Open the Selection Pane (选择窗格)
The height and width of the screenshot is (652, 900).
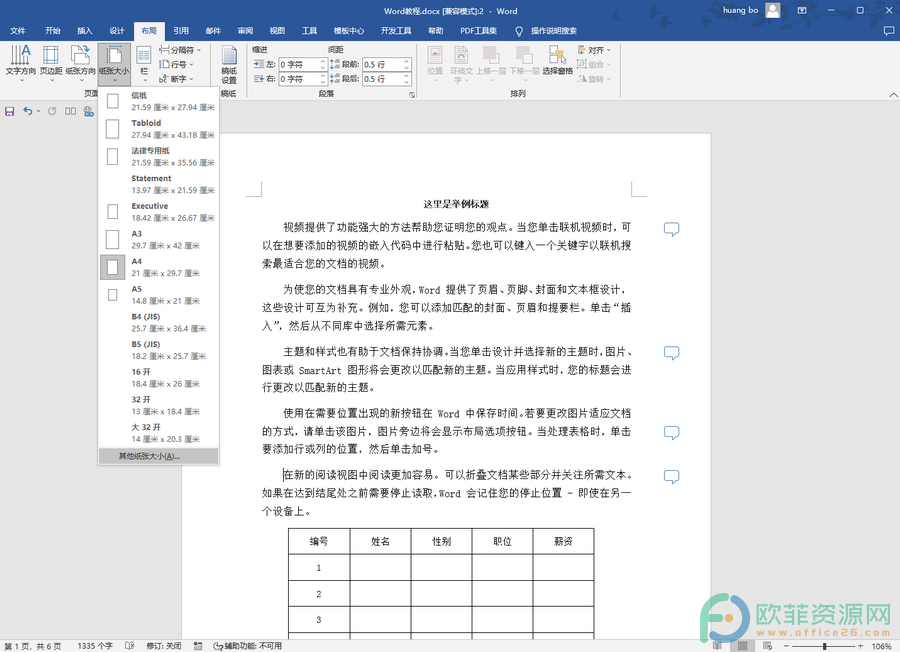(557, 61)
